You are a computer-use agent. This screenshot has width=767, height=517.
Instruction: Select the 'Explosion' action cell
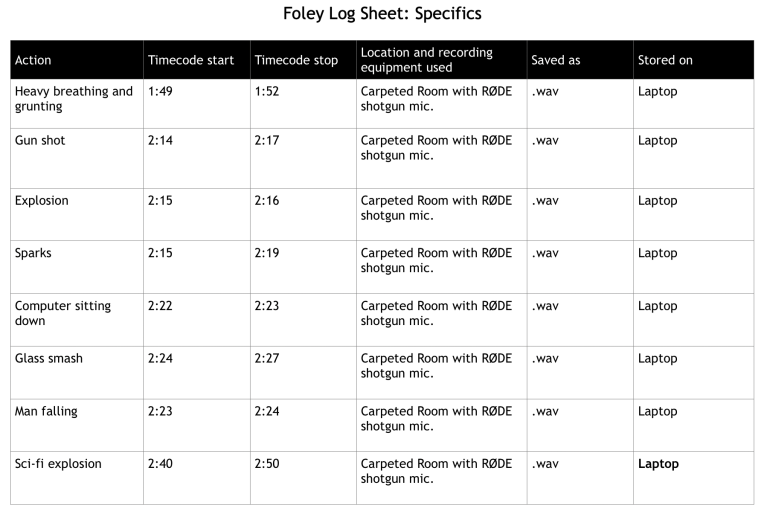pos(42,201)
